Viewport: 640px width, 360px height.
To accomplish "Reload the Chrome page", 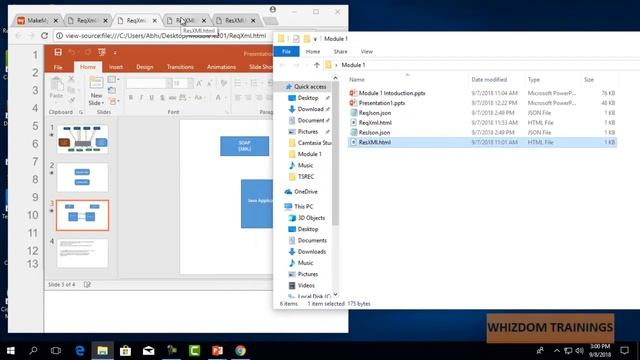I will coord(44,36).
